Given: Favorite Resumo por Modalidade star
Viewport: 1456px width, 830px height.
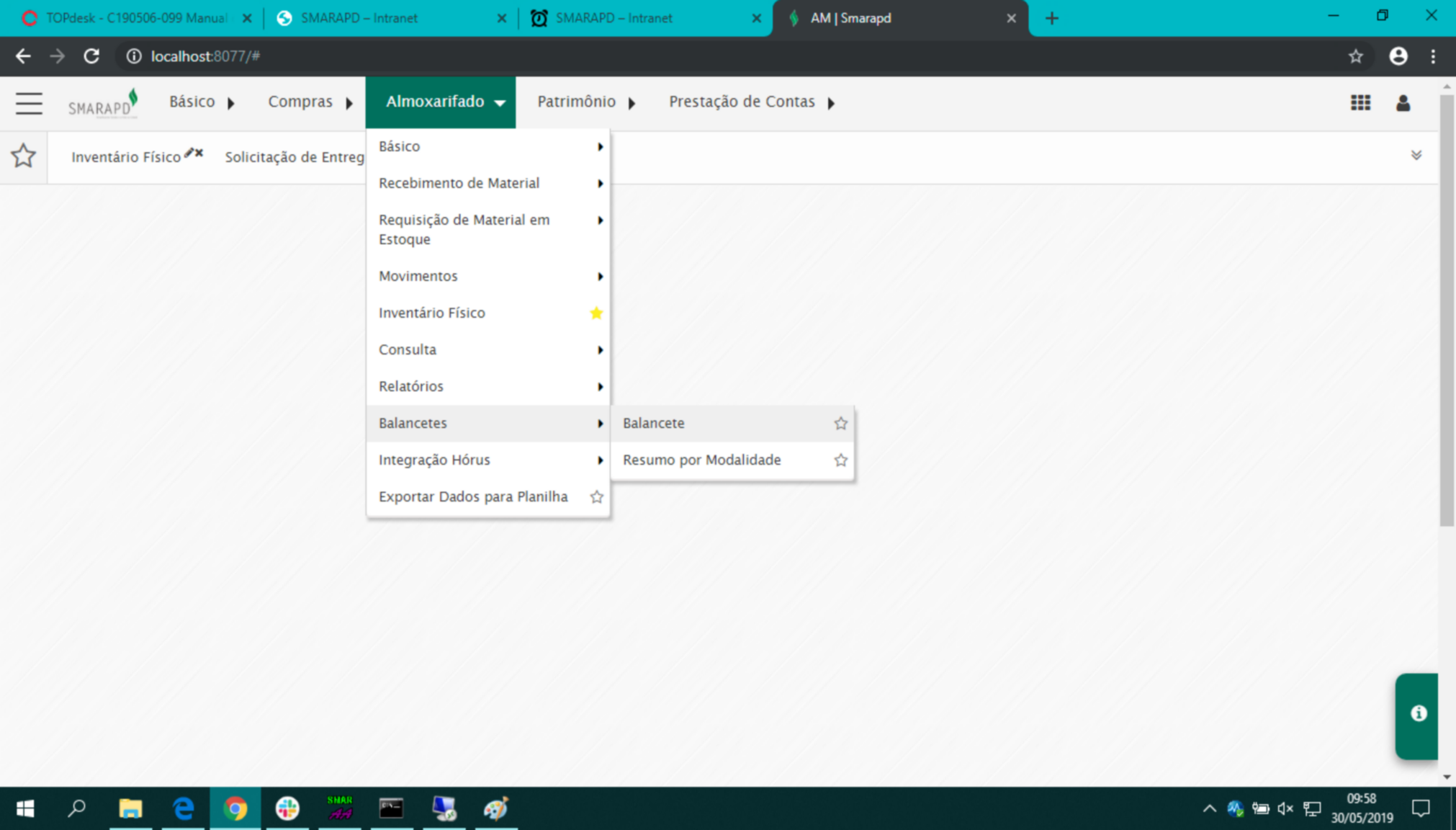Looking at the screenshot, I should tap(840, 460).
